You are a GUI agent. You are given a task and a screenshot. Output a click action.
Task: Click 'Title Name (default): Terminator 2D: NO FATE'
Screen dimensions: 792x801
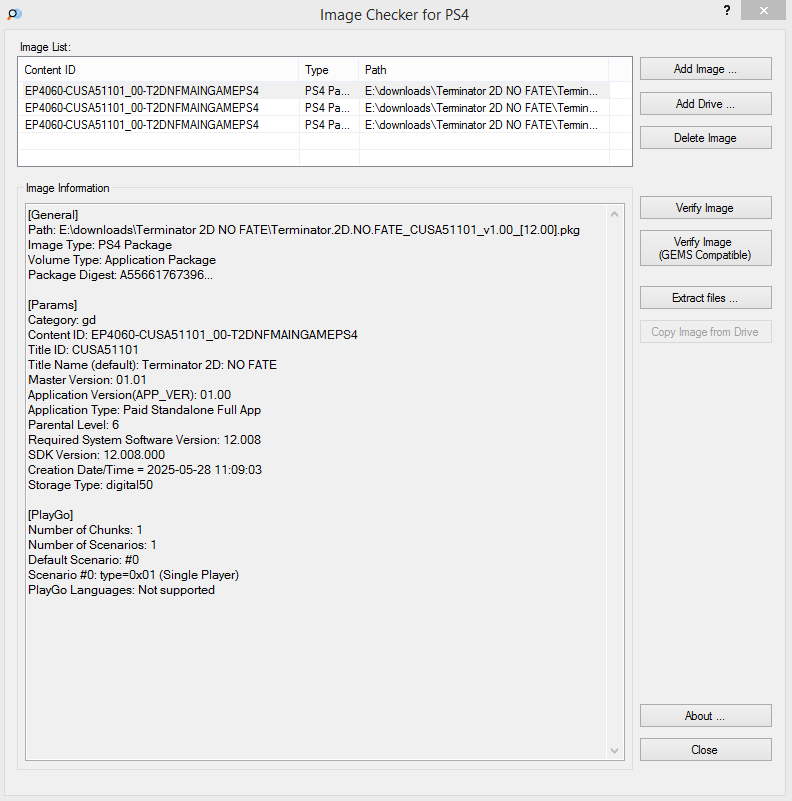coord(152,365)
